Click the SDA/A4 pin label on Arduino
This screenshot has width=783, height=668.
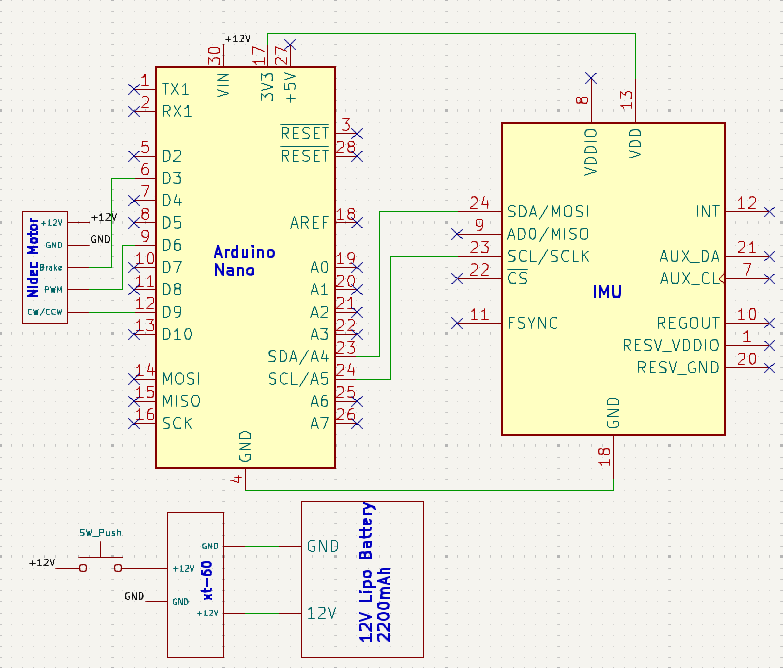(x=298, y=356)
